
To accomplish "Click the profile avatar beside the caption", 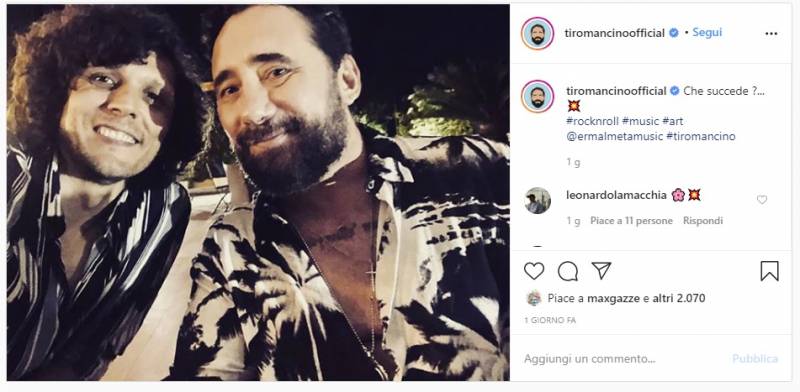I will pos(537,96).
